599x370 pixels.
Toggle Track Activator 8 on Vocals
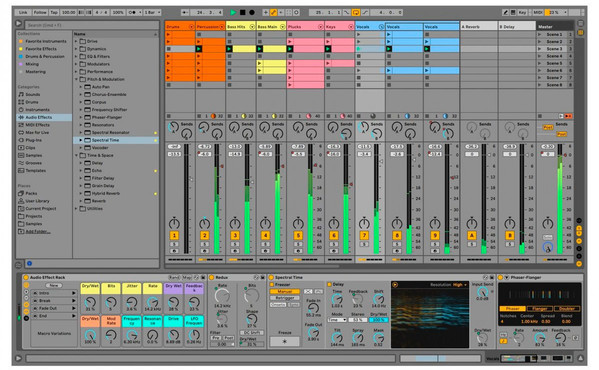click(397, 235)
